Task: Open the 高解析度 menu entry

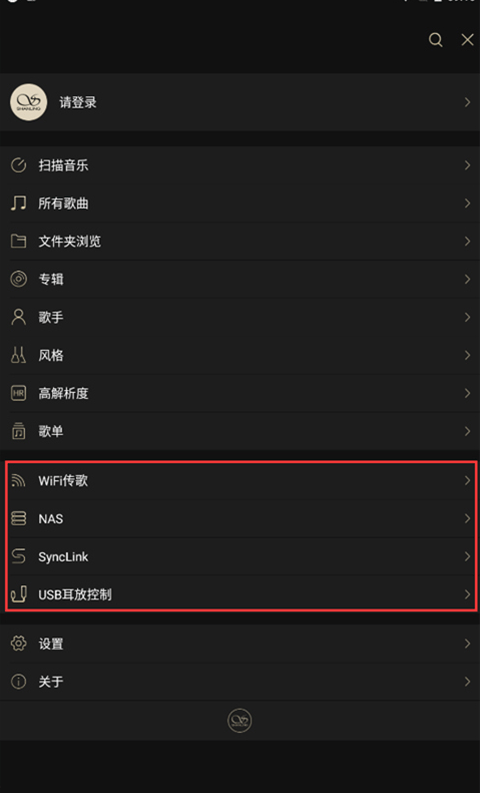Action: click(240, 393)
